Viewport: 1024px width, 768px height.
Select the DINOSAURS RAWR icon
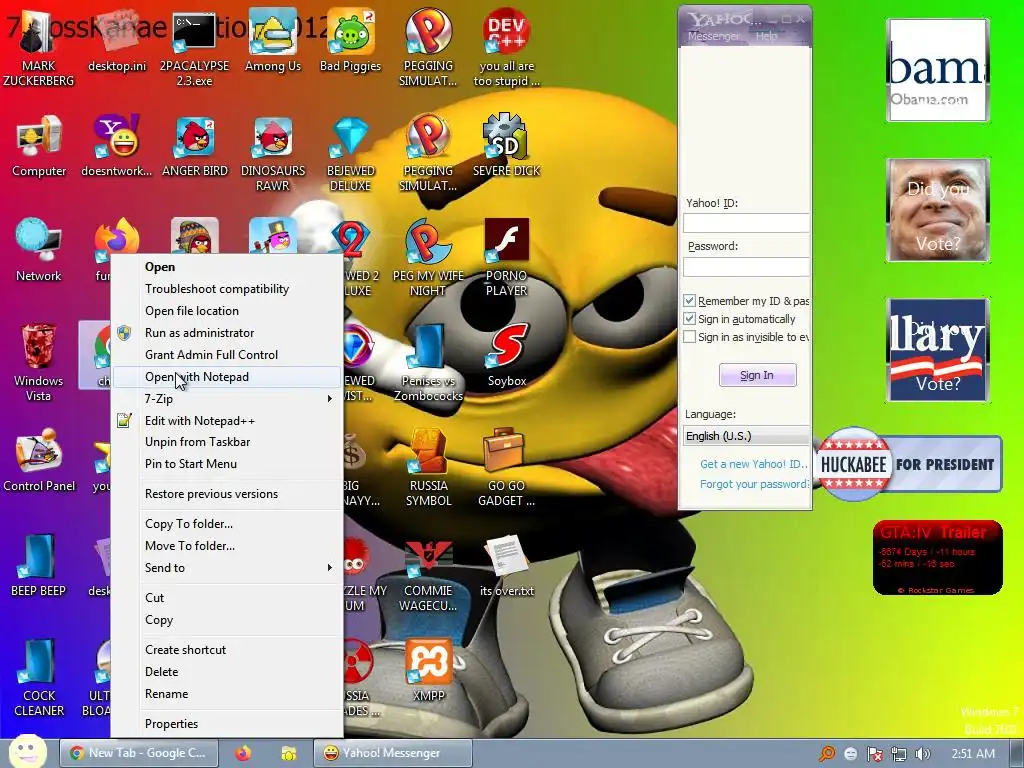pos(272,153)
